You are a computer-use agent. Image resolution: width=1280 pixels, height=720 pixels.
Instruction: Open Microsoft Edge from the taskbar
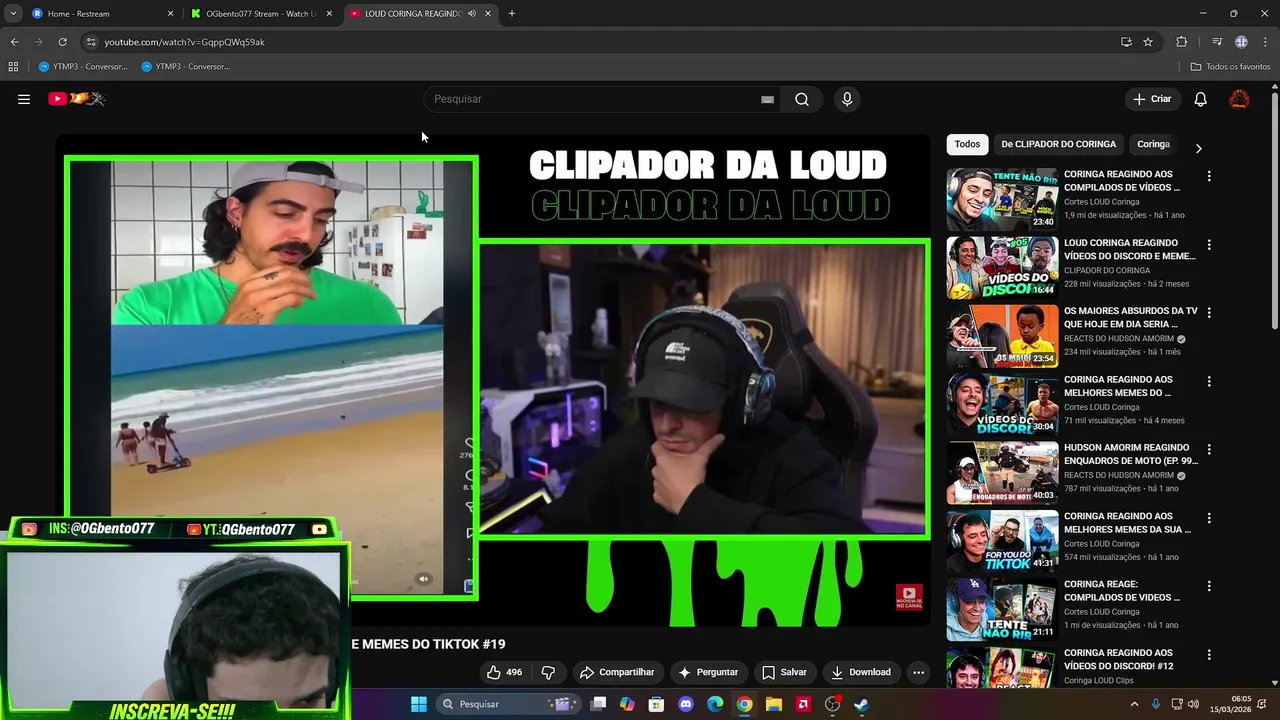coord(715,704)
